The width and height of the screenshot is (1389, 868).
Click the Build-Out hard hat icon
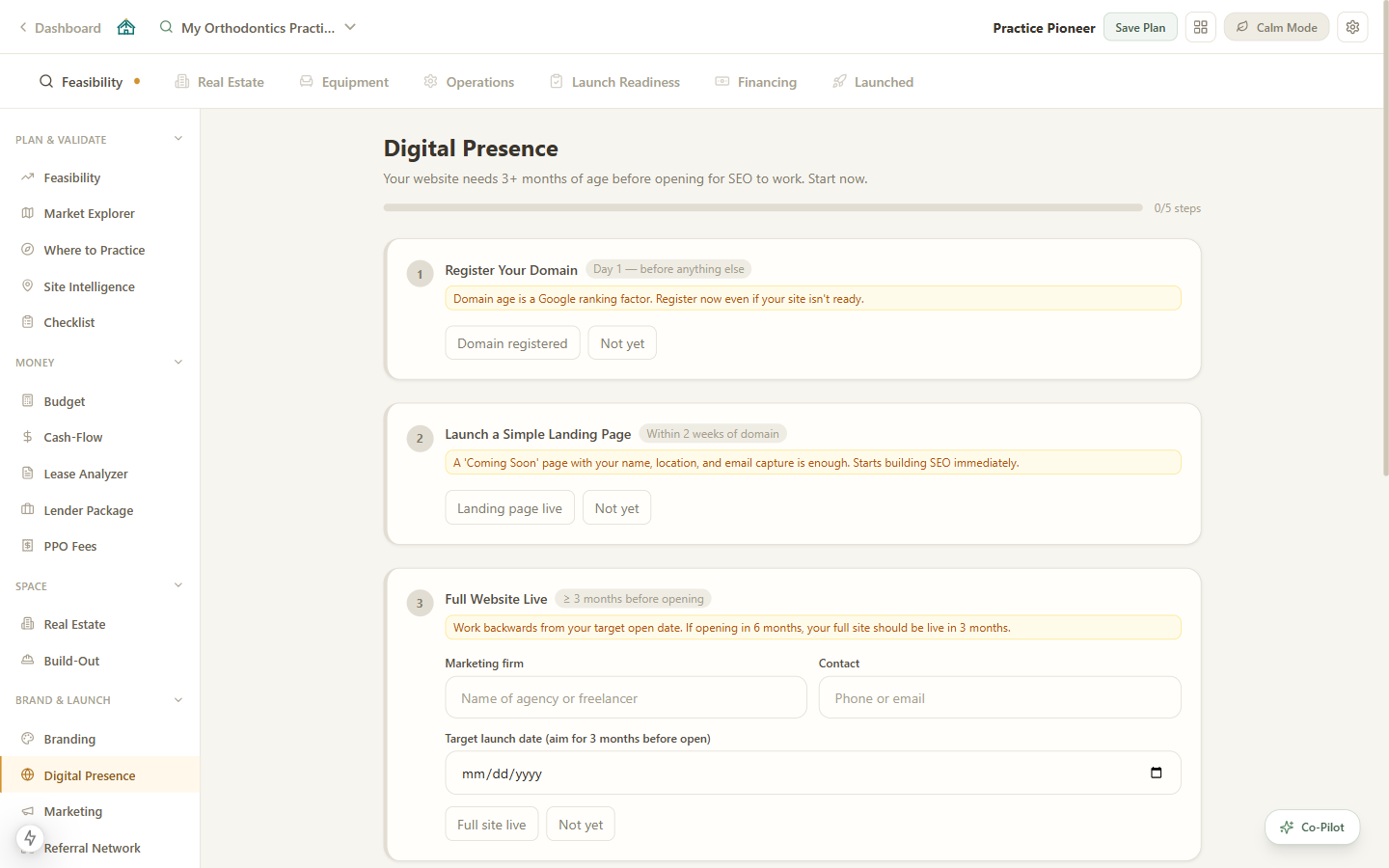(28, 661)
